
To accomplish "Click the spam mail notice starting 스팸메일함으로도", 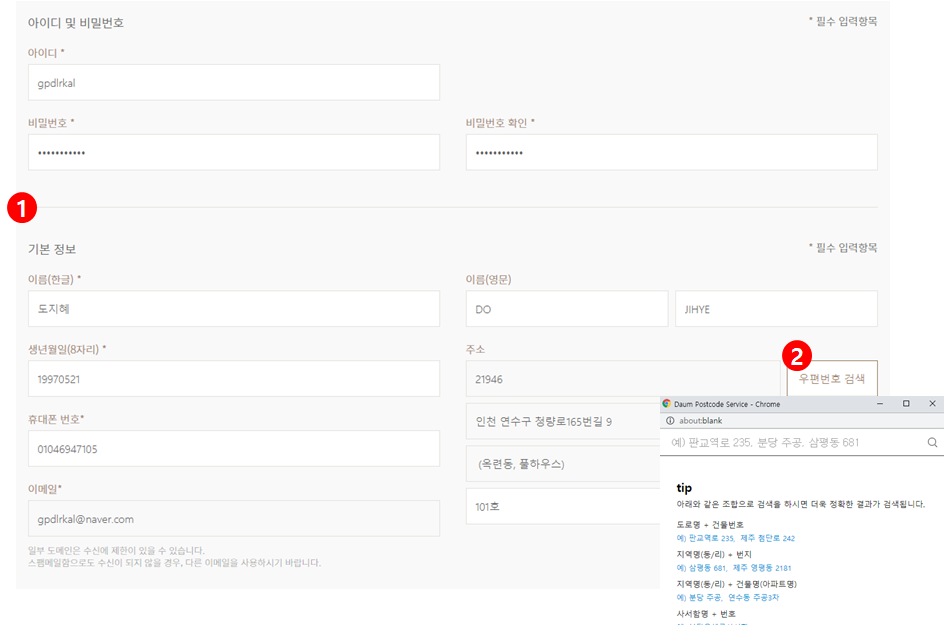I will [x=174, y=563].
